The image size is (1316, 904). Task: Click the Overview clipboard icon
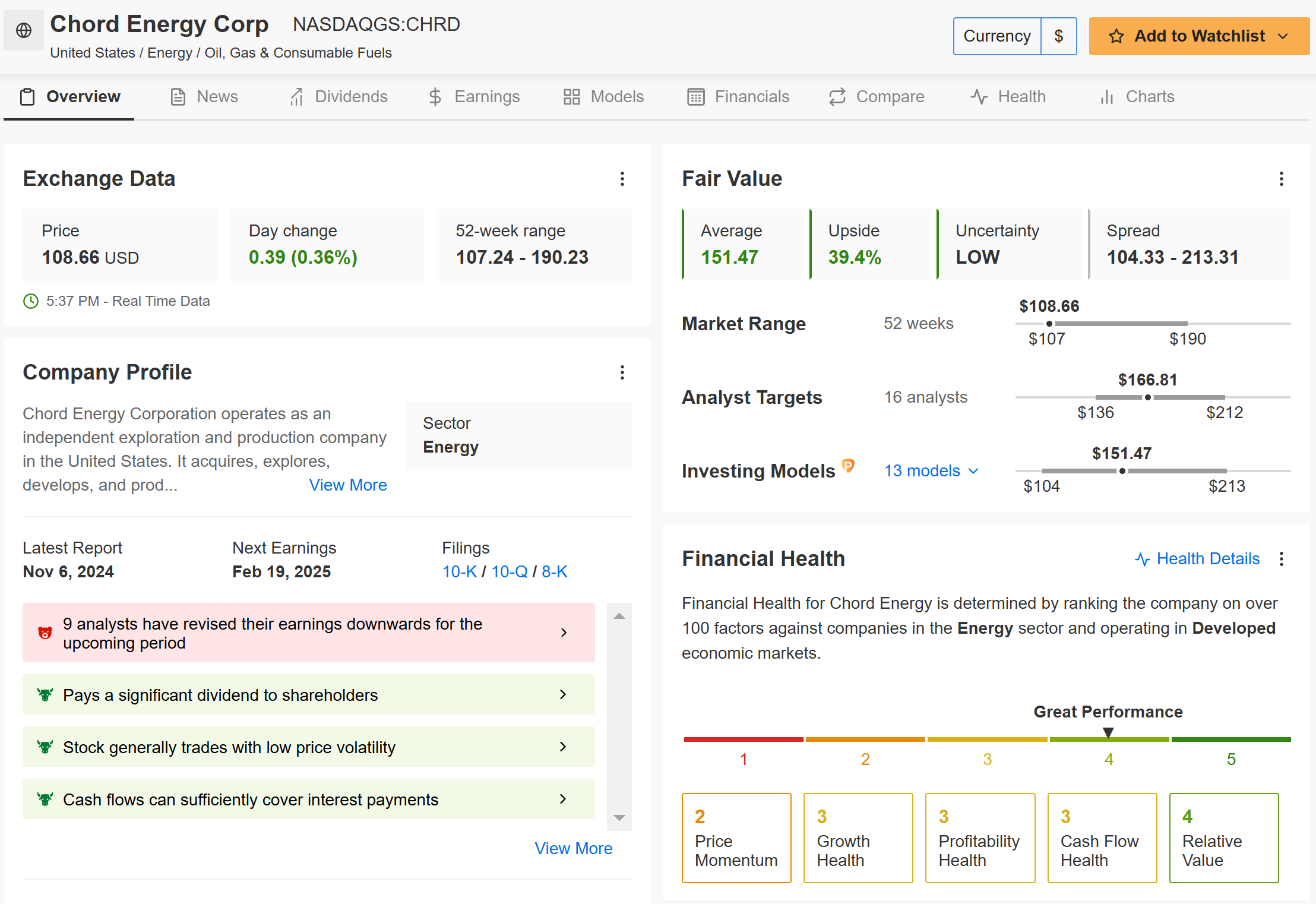(27, 97)
